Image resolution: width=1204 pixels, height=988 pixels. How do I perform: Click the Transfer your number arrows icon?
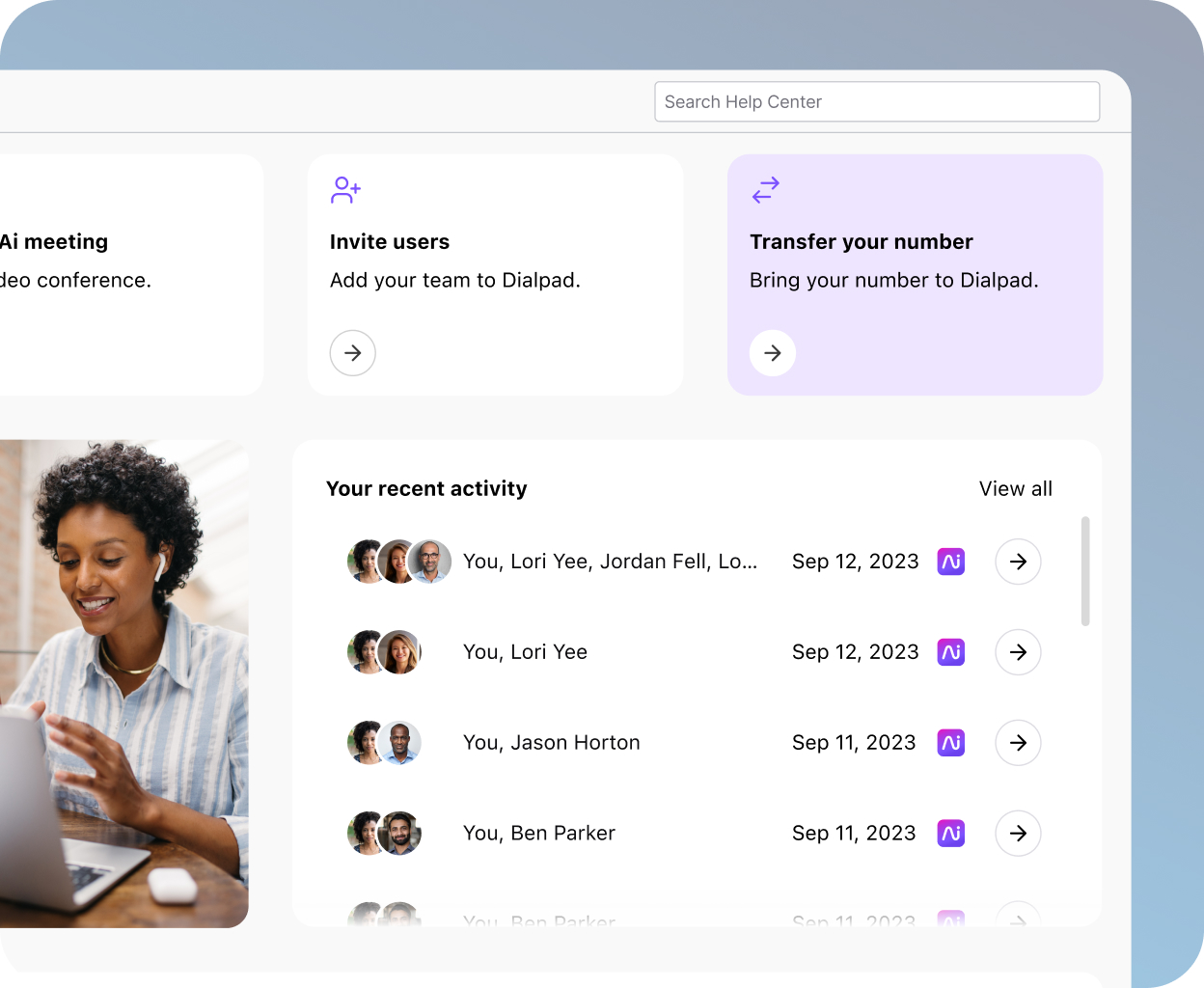(765, 190)
